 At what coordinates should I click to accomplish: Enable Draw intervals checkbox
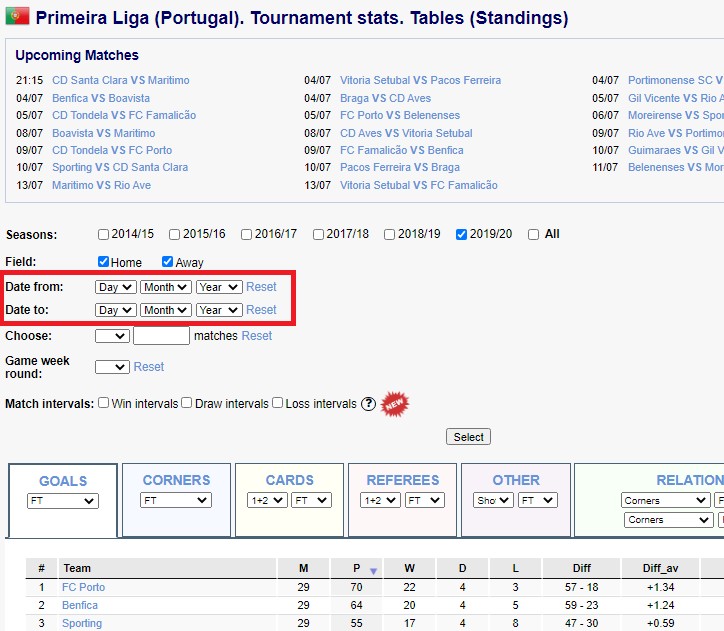pyautogui.click(x=187, y=403)
